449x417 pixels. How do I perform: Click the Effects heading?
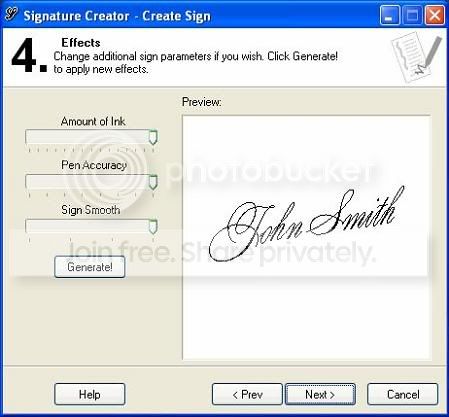[81, 43]
